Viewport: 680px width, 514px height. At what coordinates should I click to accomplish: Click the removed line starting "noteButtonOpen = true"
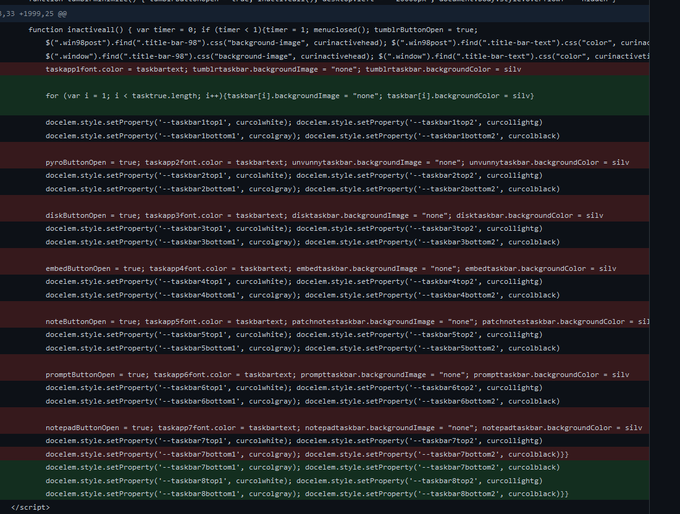pos(324,321)
